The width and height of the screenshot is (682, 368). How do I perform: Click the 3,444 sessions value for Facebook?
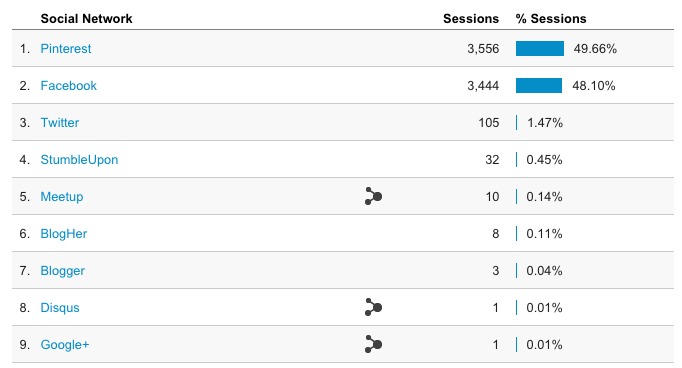(x=483, y=86)
